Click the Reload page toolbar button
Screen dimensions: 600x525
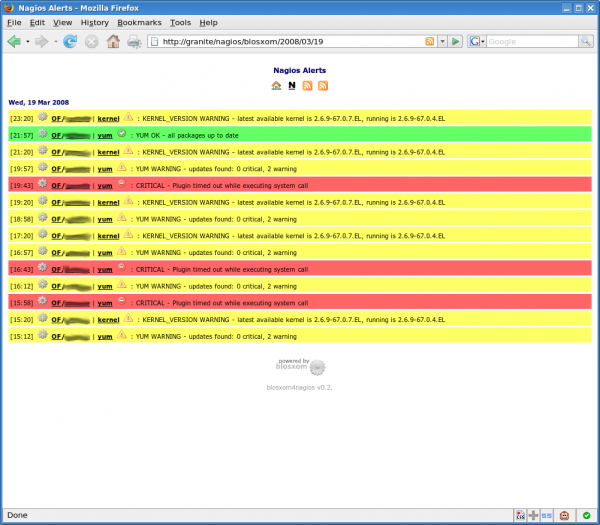[70, 42]
